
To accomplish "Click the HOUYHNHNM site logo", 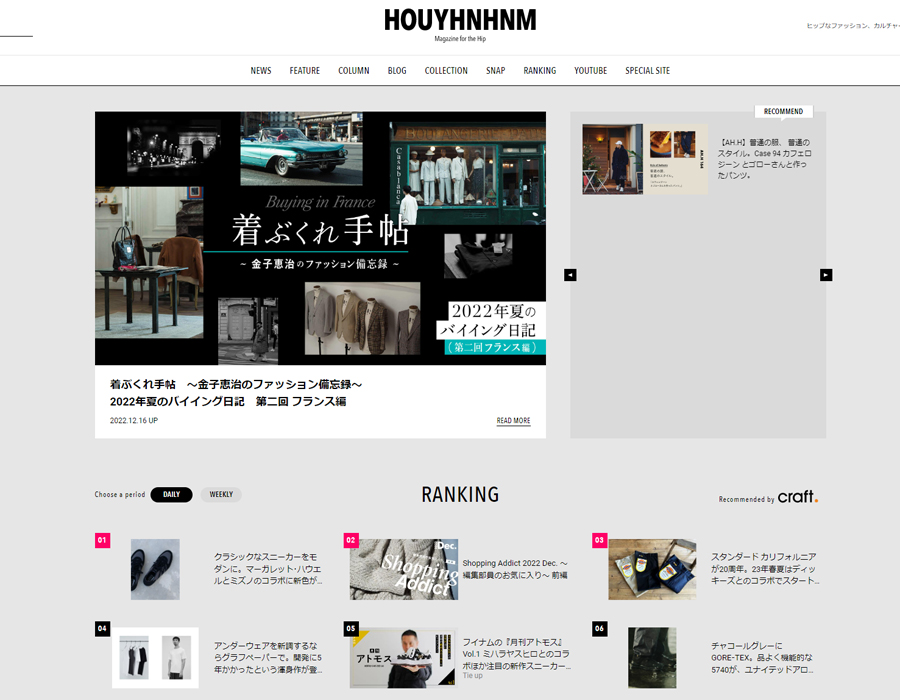I will [x=459, y=21].
